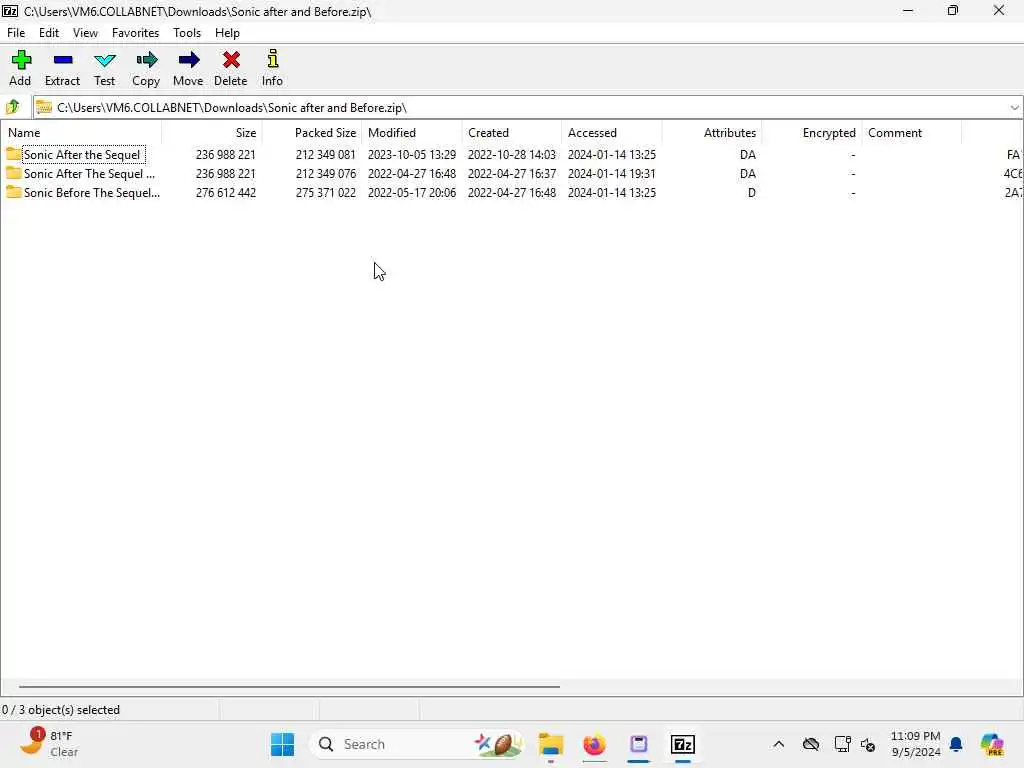This screenshot has height=768, width=1024.
Task: Select the Sonic After The Sequel ... folder
Action: coord(89,174)
